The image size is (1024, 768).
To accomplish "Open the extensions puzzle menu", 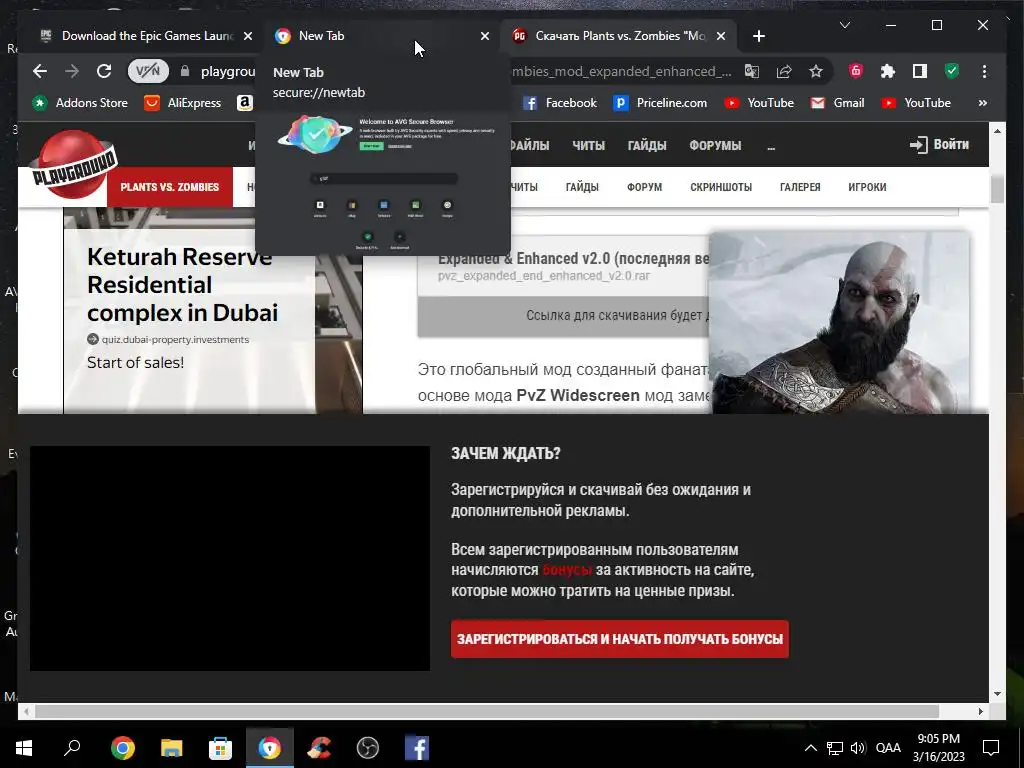I will [888, 71].
